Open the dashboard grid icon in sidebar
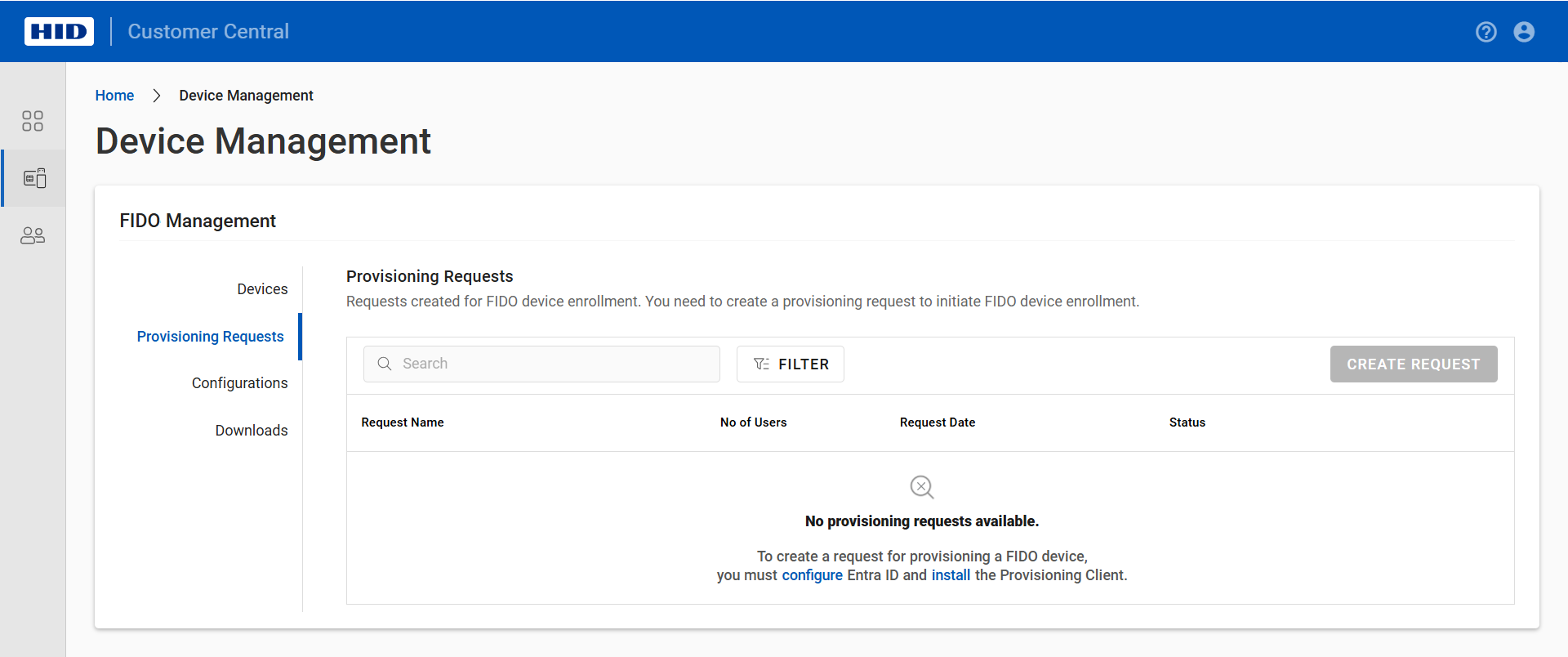This screenshot has width=1568, height=657. point(33,121)
